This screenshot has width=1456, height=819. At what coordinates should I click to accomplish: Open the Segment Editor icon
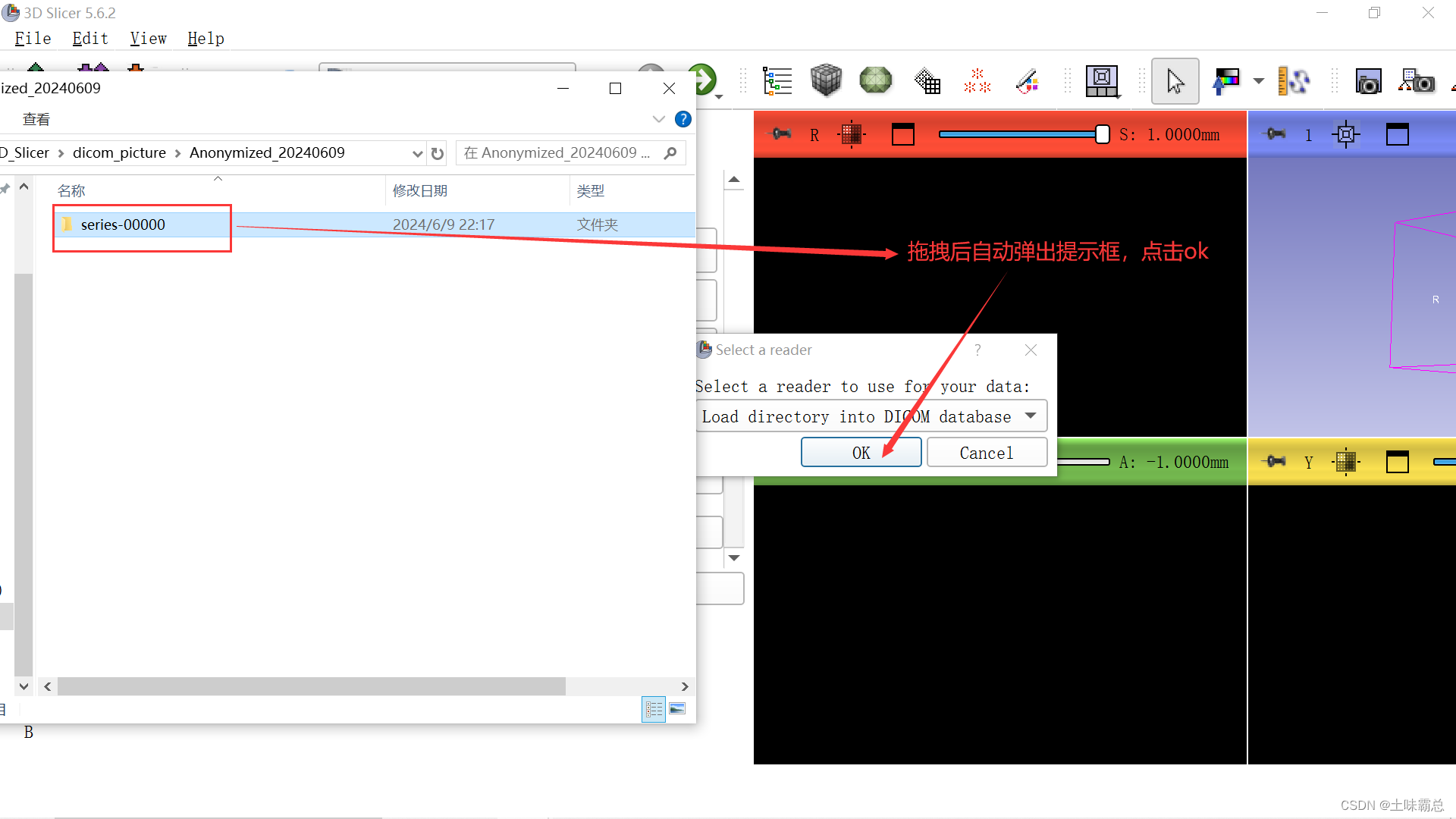pos(1027,80)
